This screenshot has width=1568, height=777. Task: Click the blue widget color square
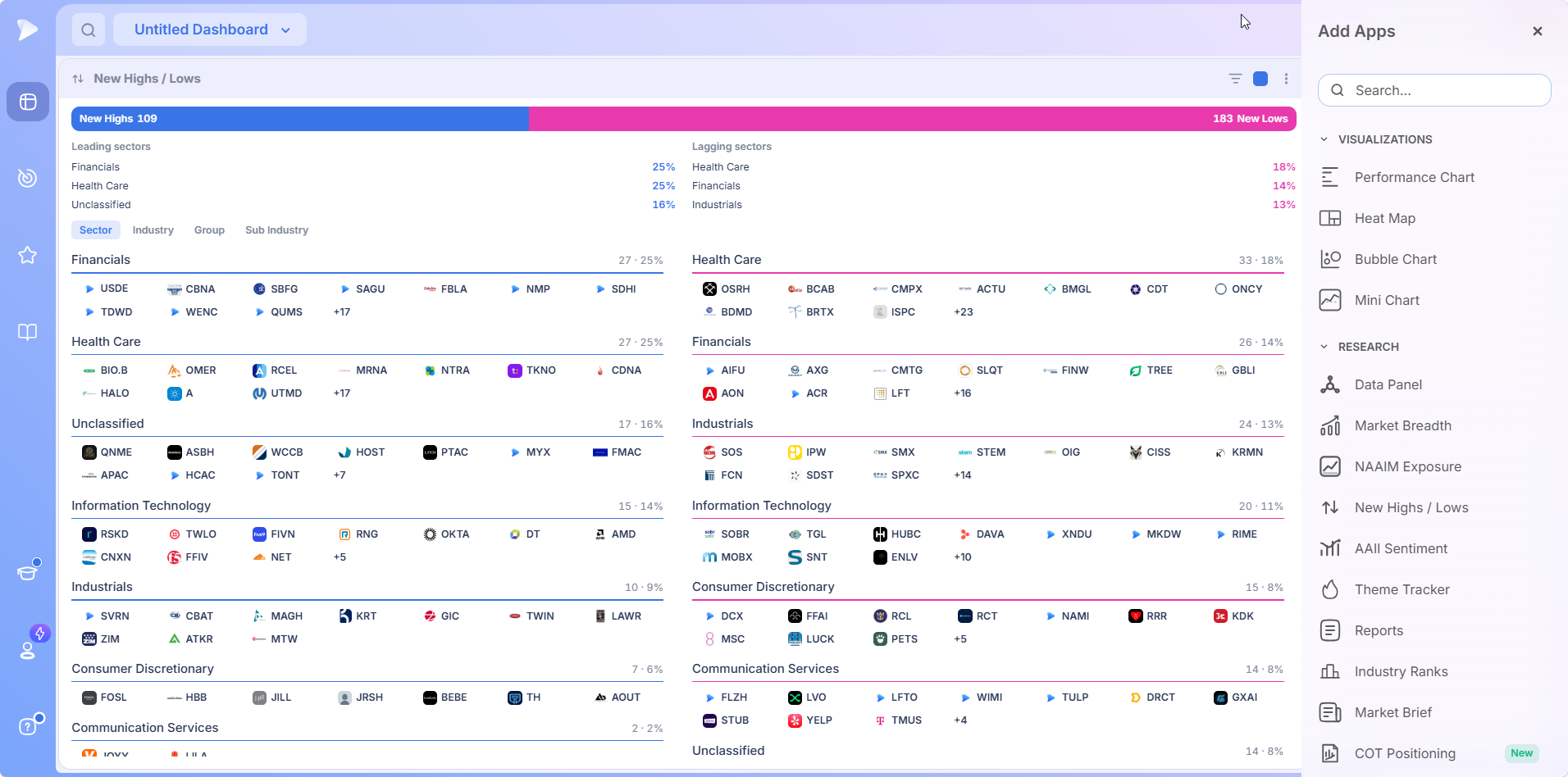1260,79
